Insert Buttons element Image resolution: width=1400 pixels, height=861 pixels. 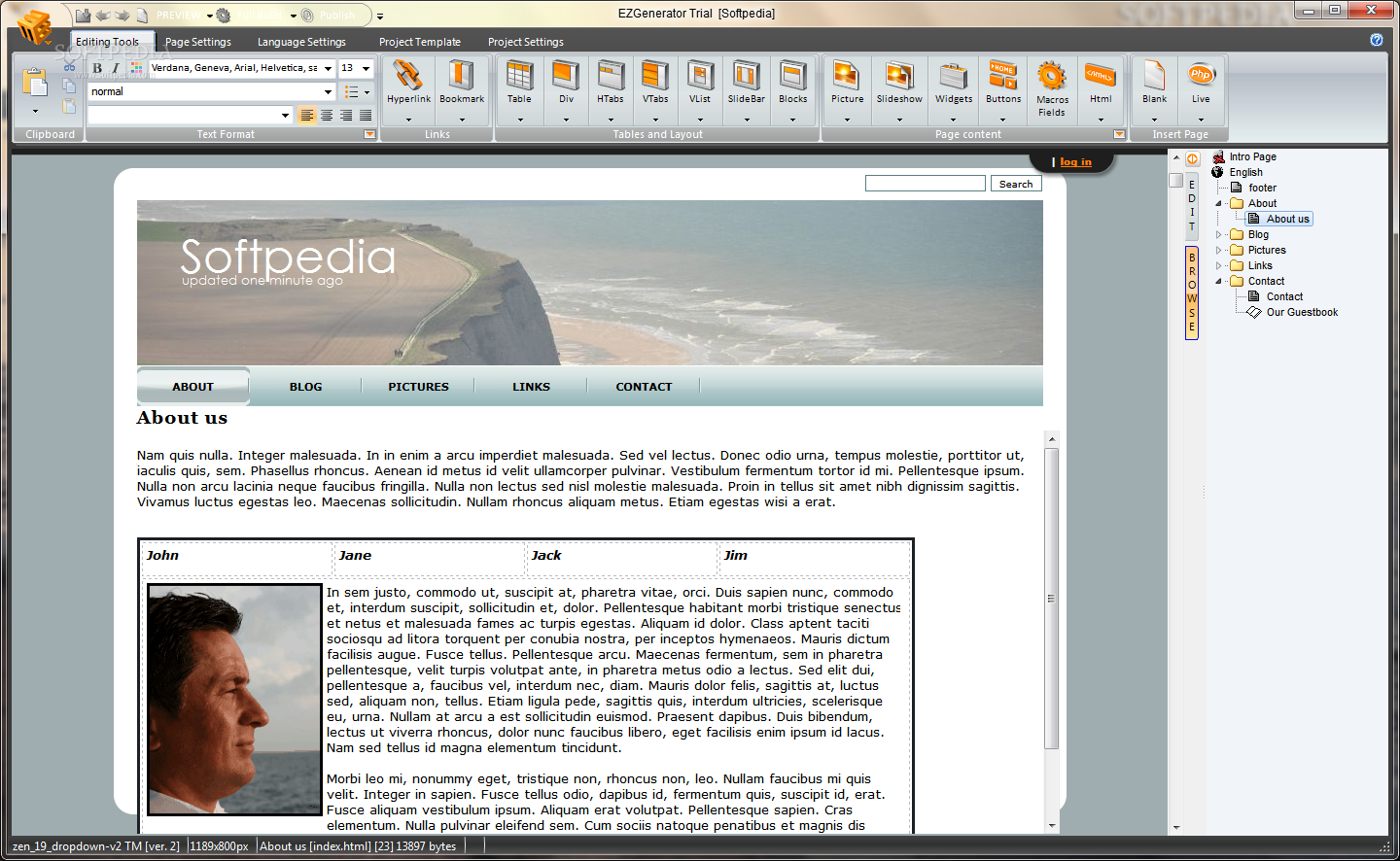[x=1003, y=91]
